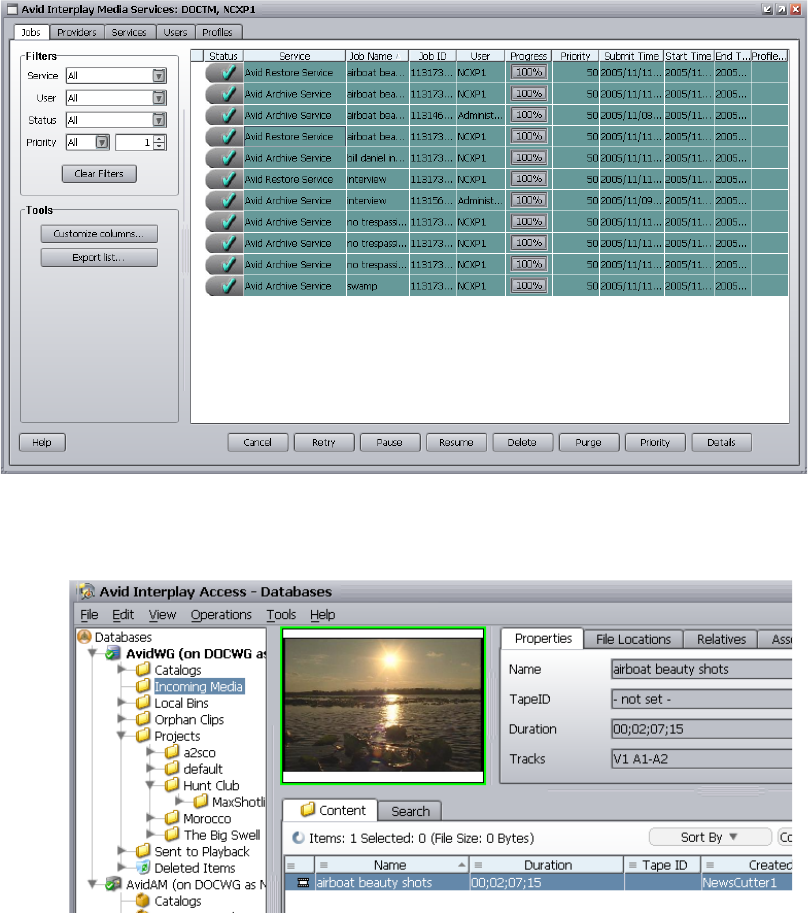
Task: Click the airboat beauty shots sunset thumbnail
Action: point(383,705)
